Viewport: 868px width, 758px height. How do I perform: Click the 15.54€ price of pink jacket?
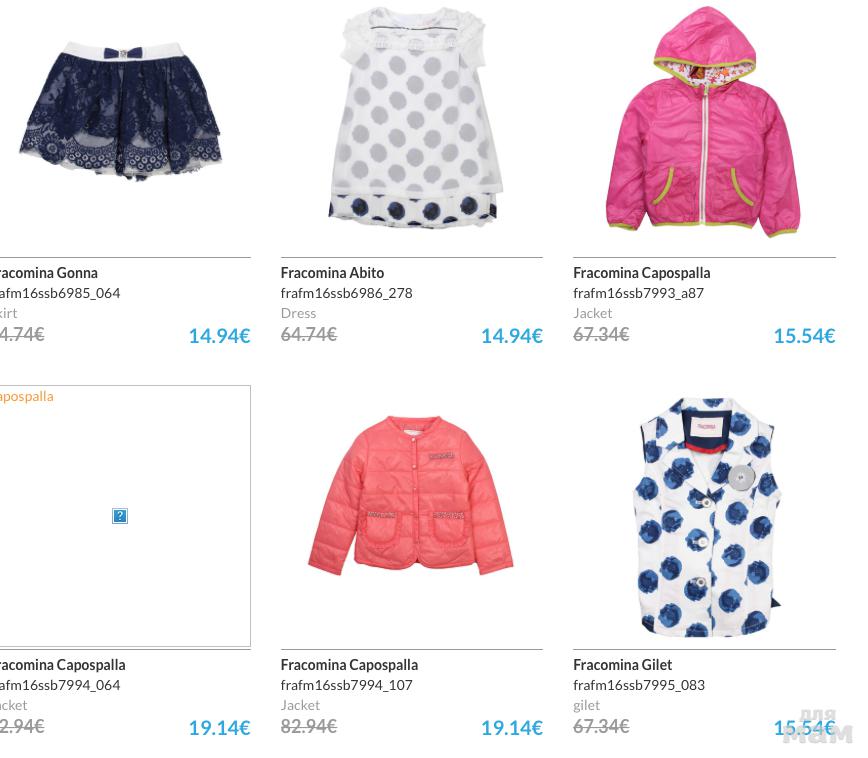804,336
